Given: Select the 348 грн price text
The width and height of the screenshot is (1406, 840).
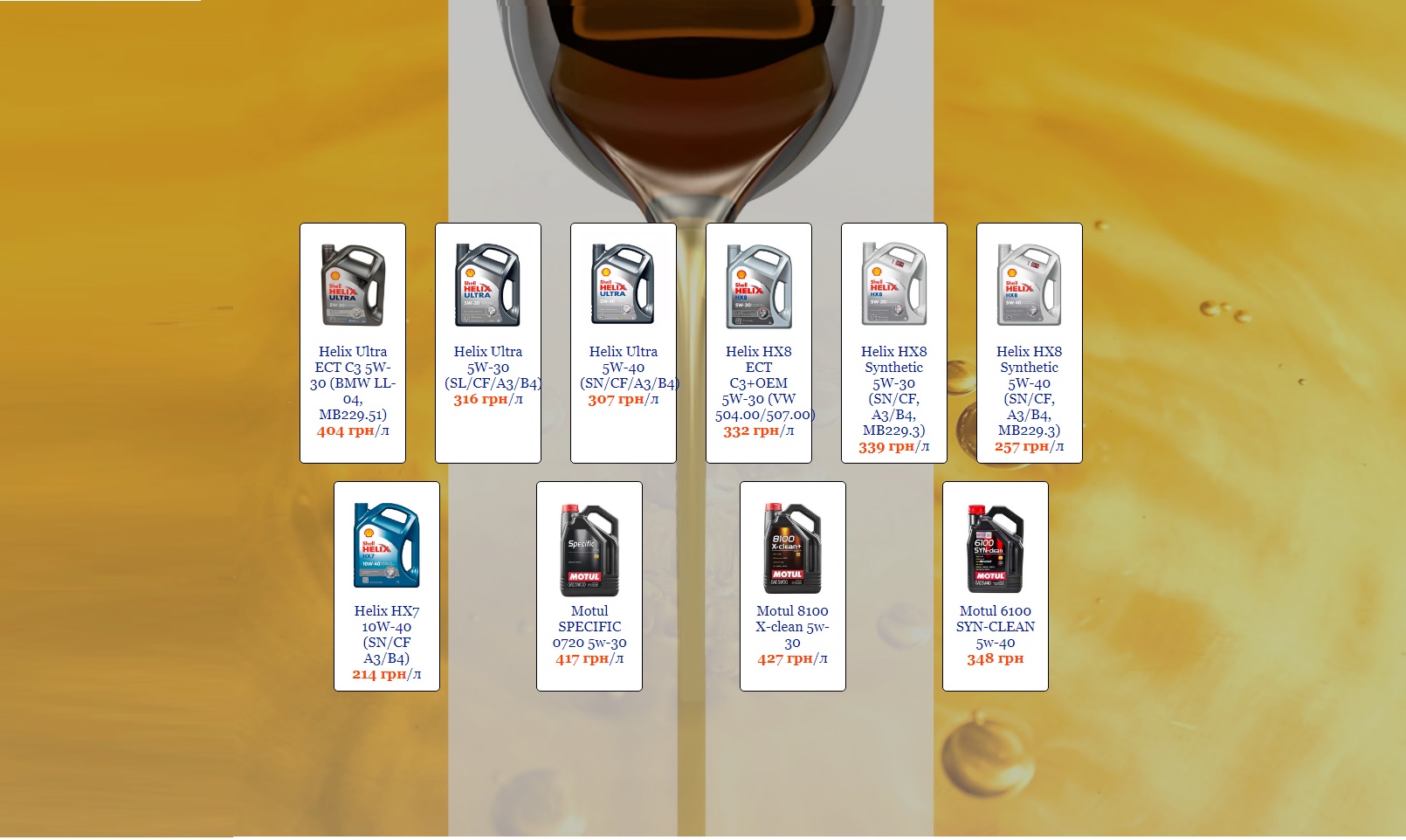Looking at the screenshot, I should 996,658.
